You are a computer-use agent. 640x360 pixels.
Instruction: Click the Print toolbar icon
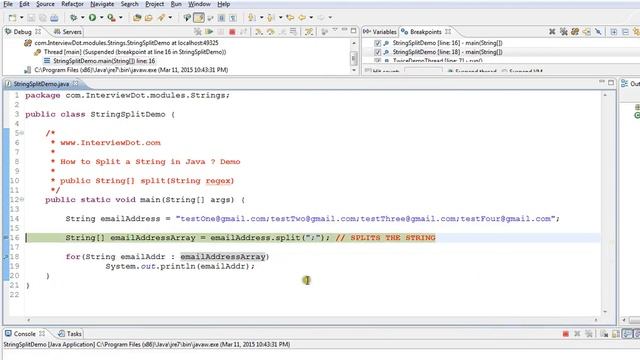click(x=54, y=18)
